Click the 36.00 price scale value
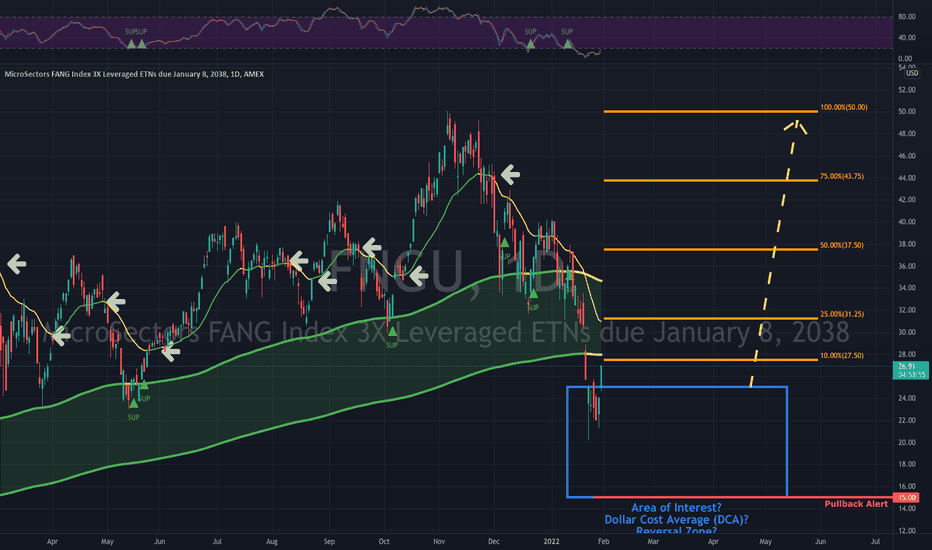The height and width of the screenshot is (550, 932). [x=907, y=266]
